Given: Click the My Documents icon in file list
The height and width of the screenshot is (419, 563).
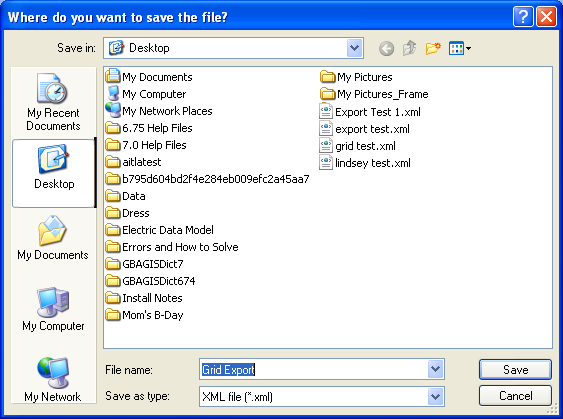Looking at the screenshot, I should pos(113,76).
